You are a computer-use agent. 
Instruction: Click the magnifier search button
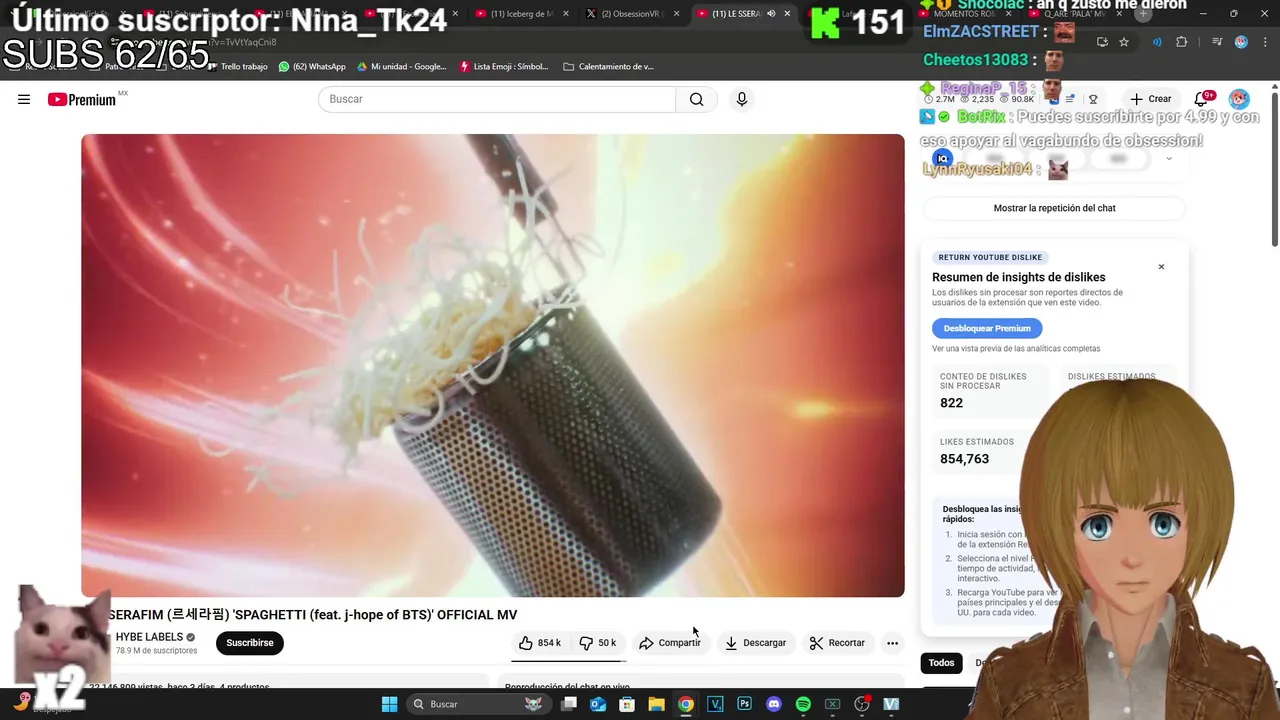pyautogui.click(x=696, y=99)
